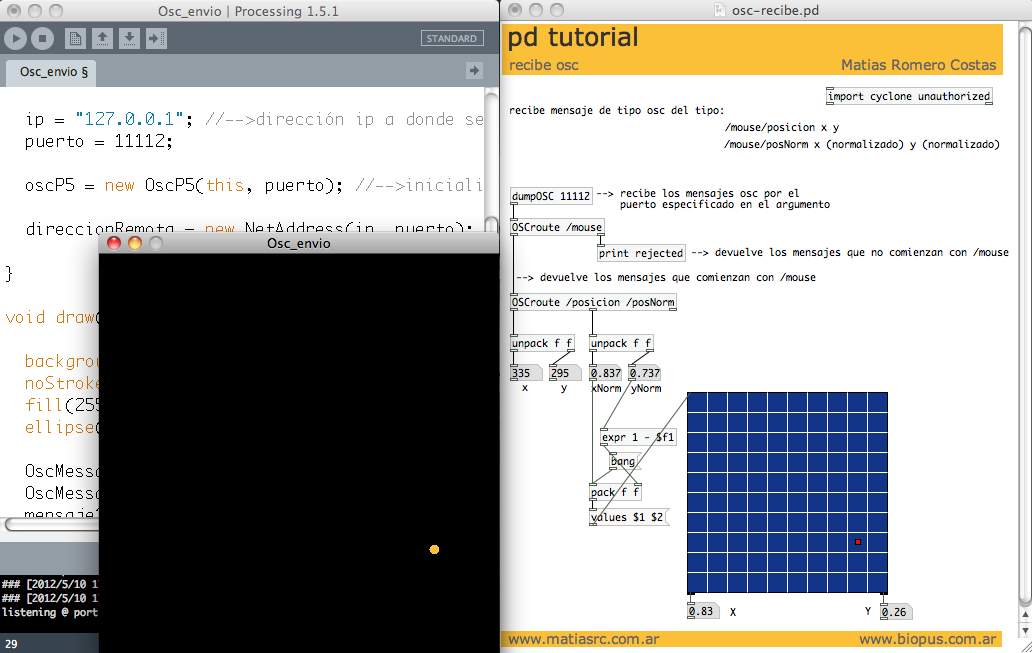
Task: Open the www.biopus.com.ar link
Action: [929, 638]
